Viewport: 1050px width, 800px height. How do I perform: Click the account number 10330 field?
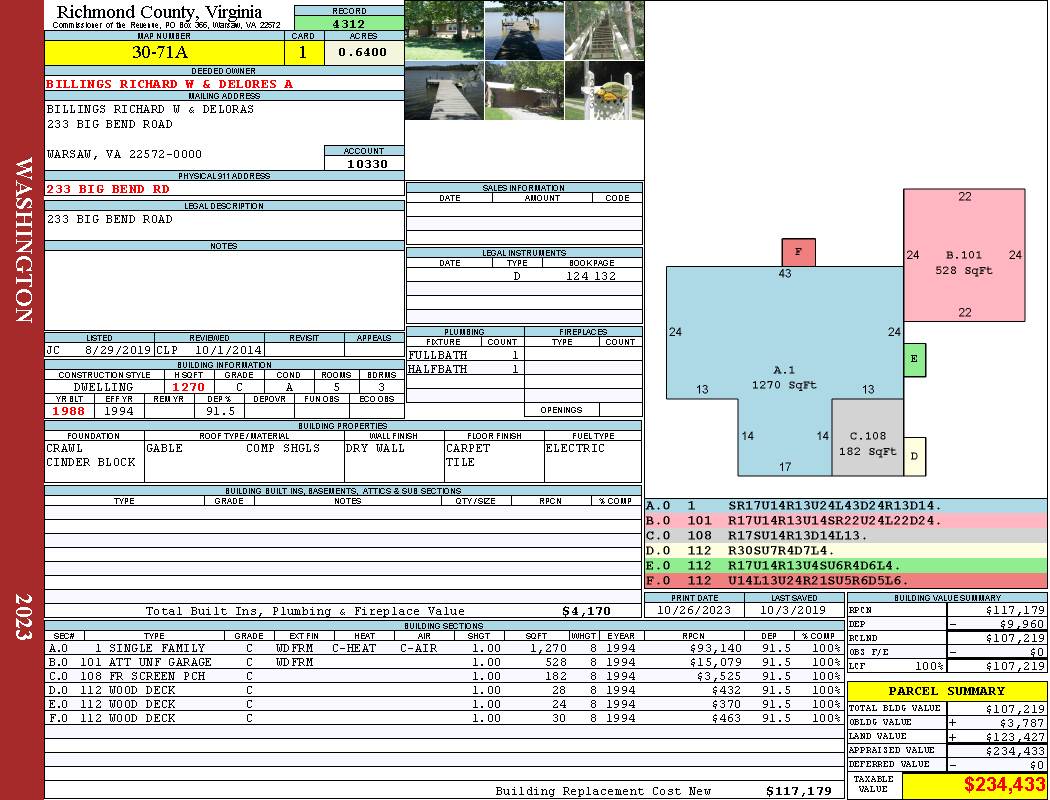[x=364, y=163]
